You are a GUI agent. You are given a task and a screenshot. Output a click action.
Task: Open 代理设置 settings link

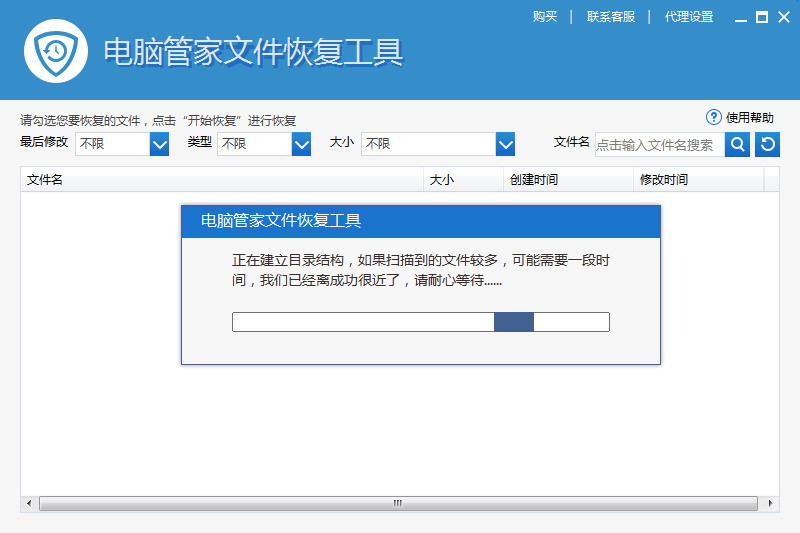[689, 17]
